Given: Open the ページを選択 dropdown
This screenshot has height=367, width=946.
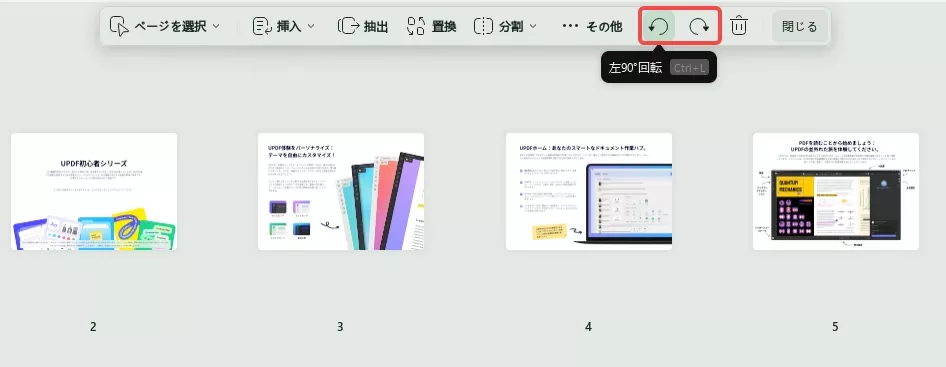Looking at the screenshot, I should 165,26.
